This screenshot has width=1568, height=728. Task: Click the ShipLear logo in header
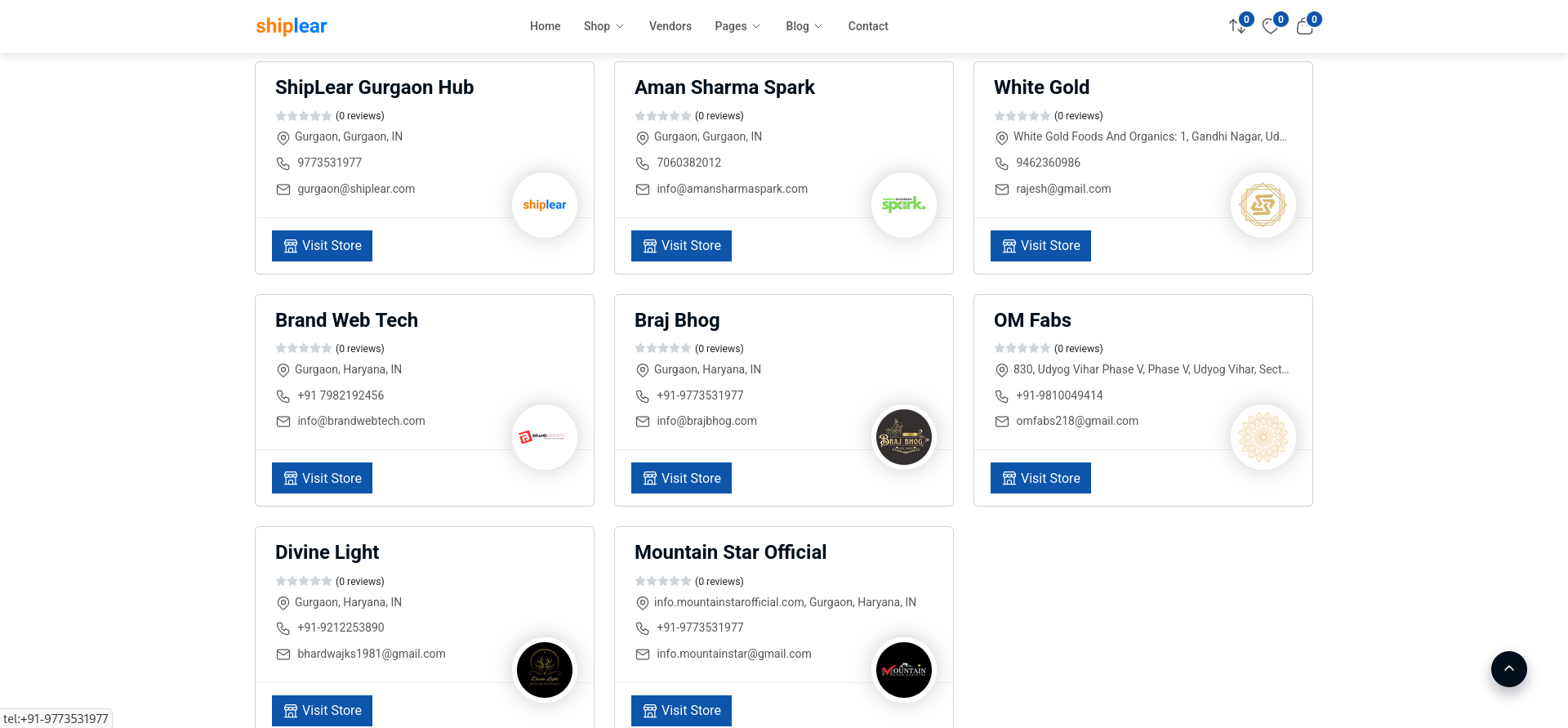click(x=292, y=26)
